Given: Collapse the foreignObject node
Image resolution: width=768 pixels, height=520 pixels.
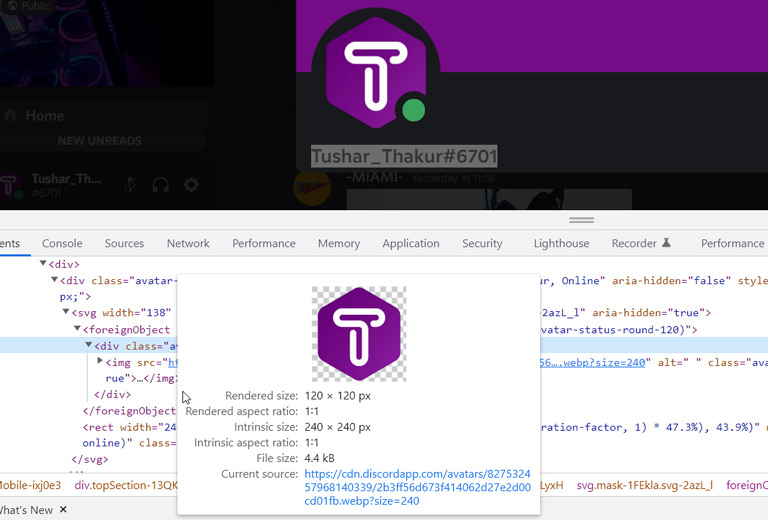Looking at the screenshot, I should tap(77, 329).
